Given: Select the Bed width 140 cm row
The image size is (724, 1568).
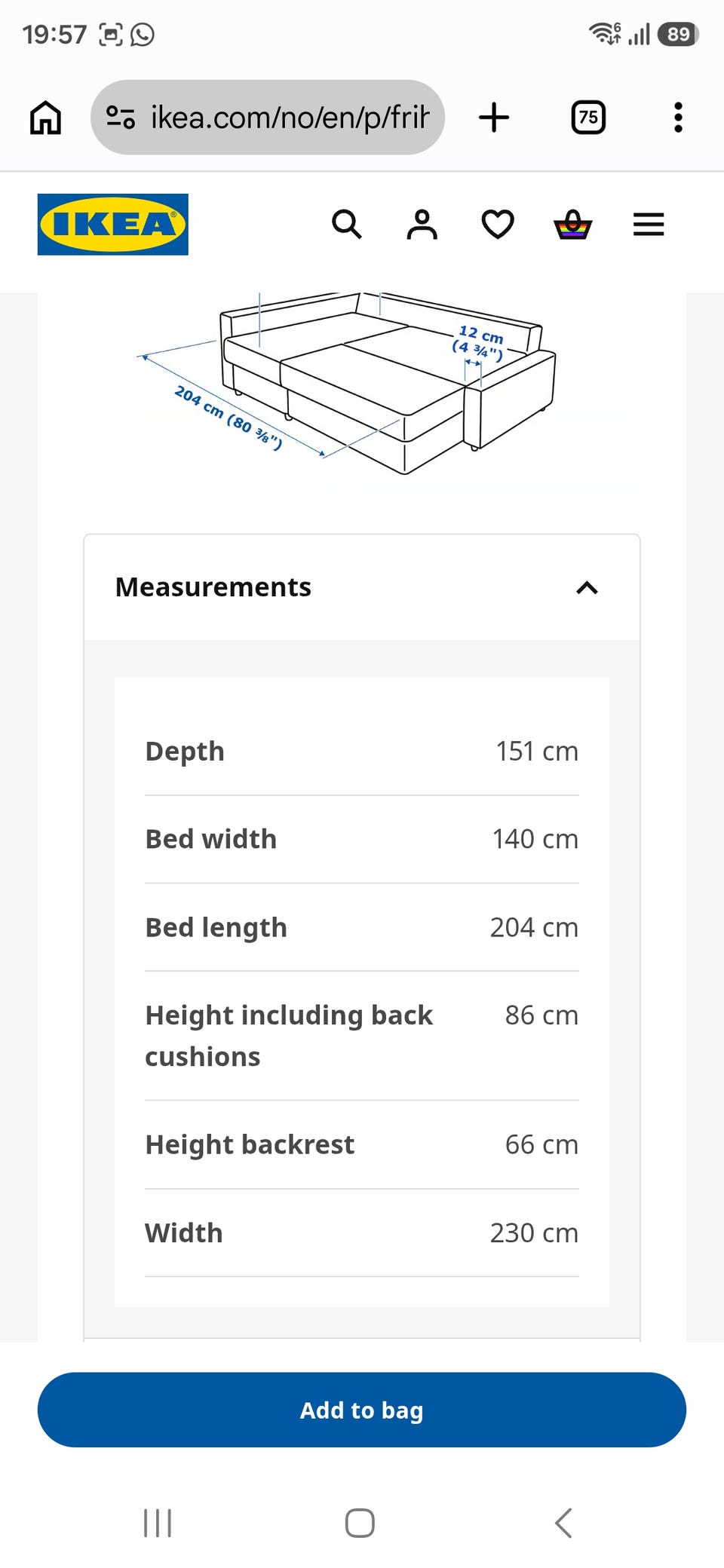Looking at the screenshot, I should tap(362, 839).
